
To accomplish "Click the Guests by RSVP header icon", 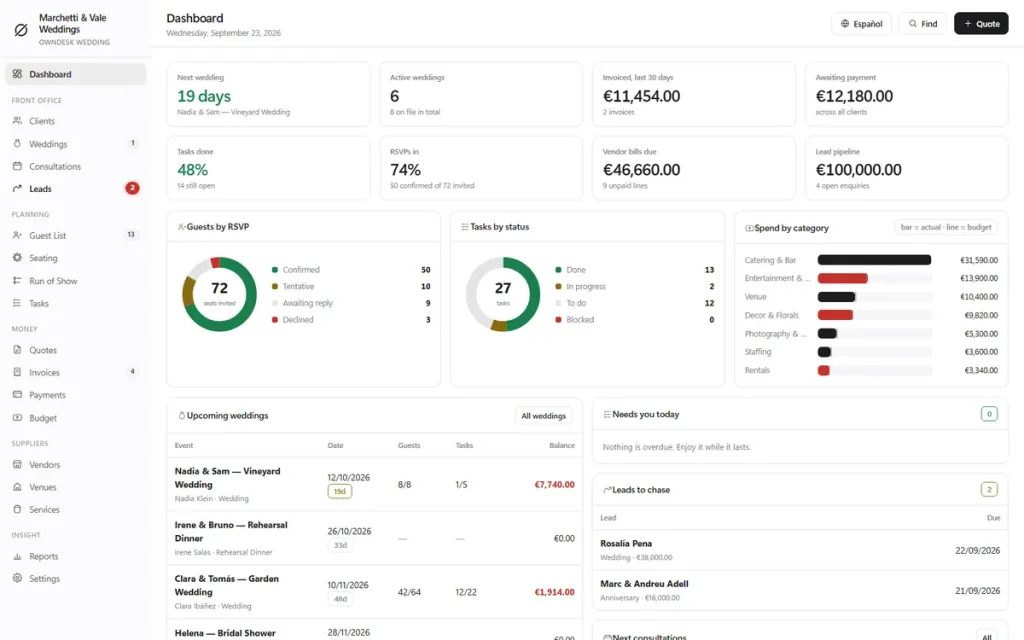I will pos(181,227).
